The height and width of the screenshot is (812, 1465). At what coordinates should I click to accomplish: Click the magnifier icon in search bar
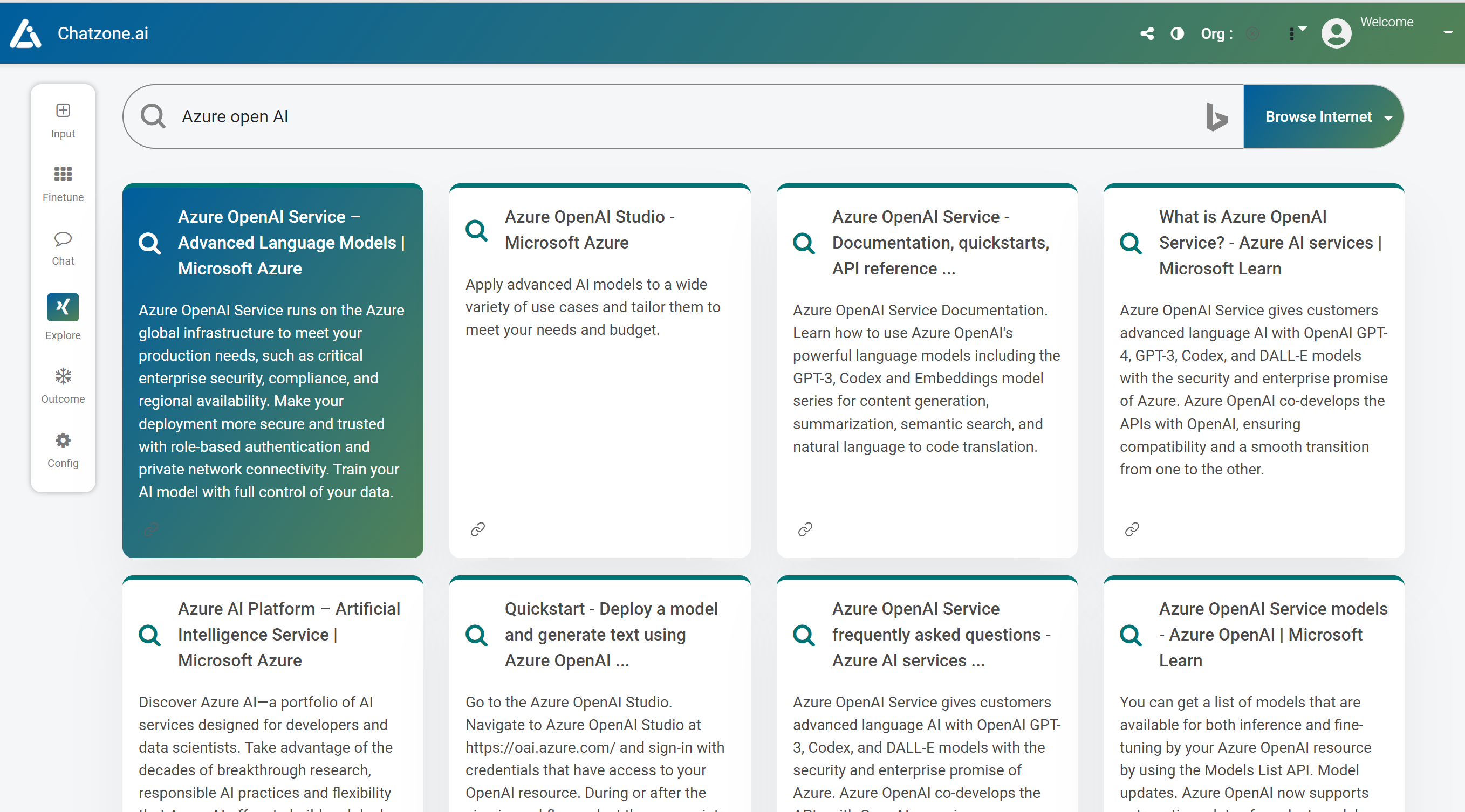153,116
